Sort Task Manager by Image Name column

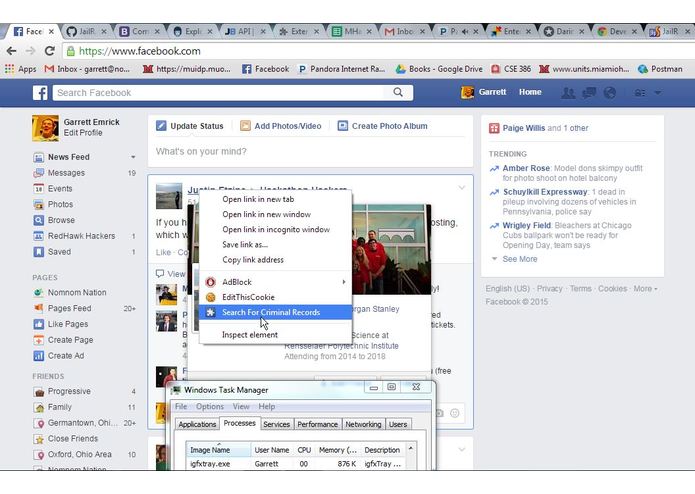pos(219,450)
